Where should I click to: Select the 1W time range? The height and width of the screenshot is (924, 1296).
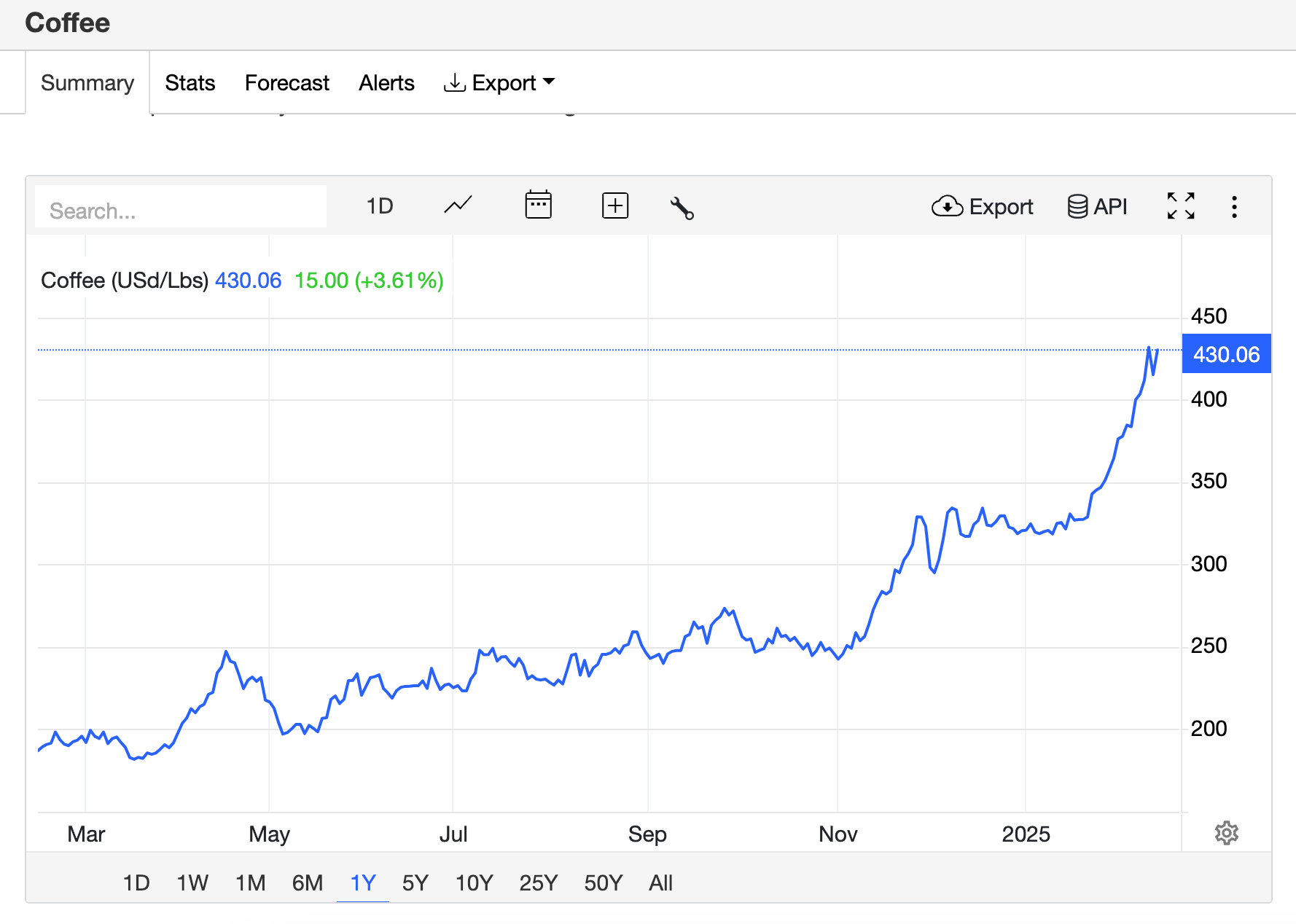tap(192, 883)
